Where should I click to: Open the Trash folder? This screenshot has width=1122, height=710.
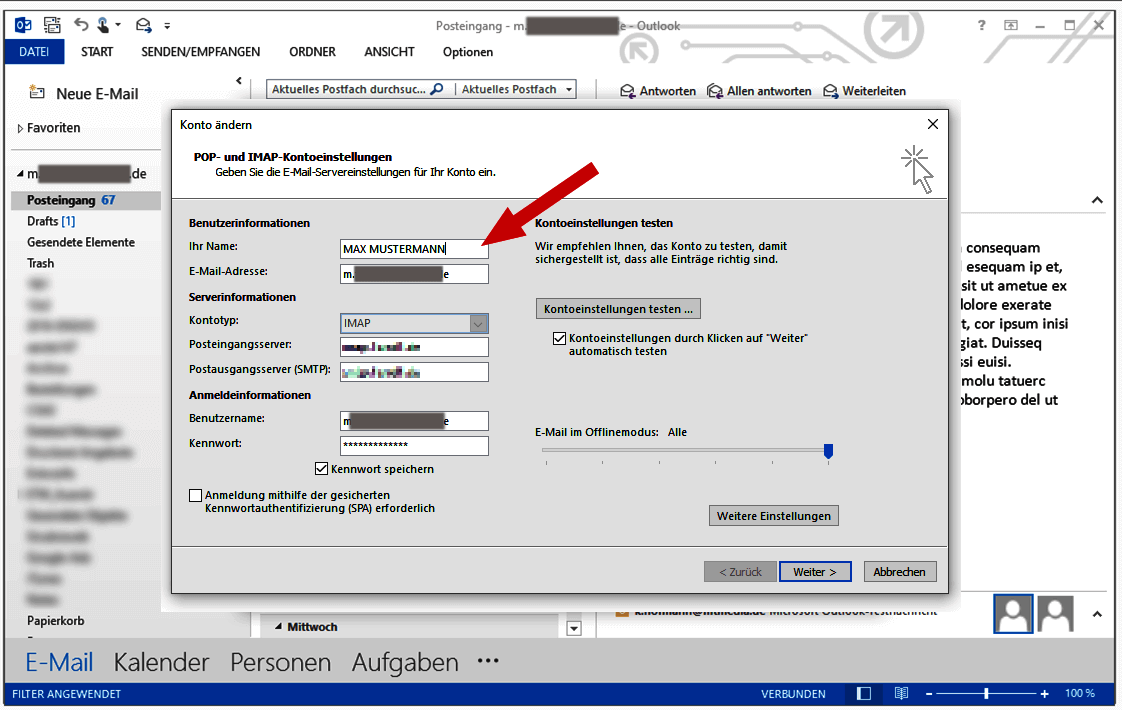pos(41,263)
